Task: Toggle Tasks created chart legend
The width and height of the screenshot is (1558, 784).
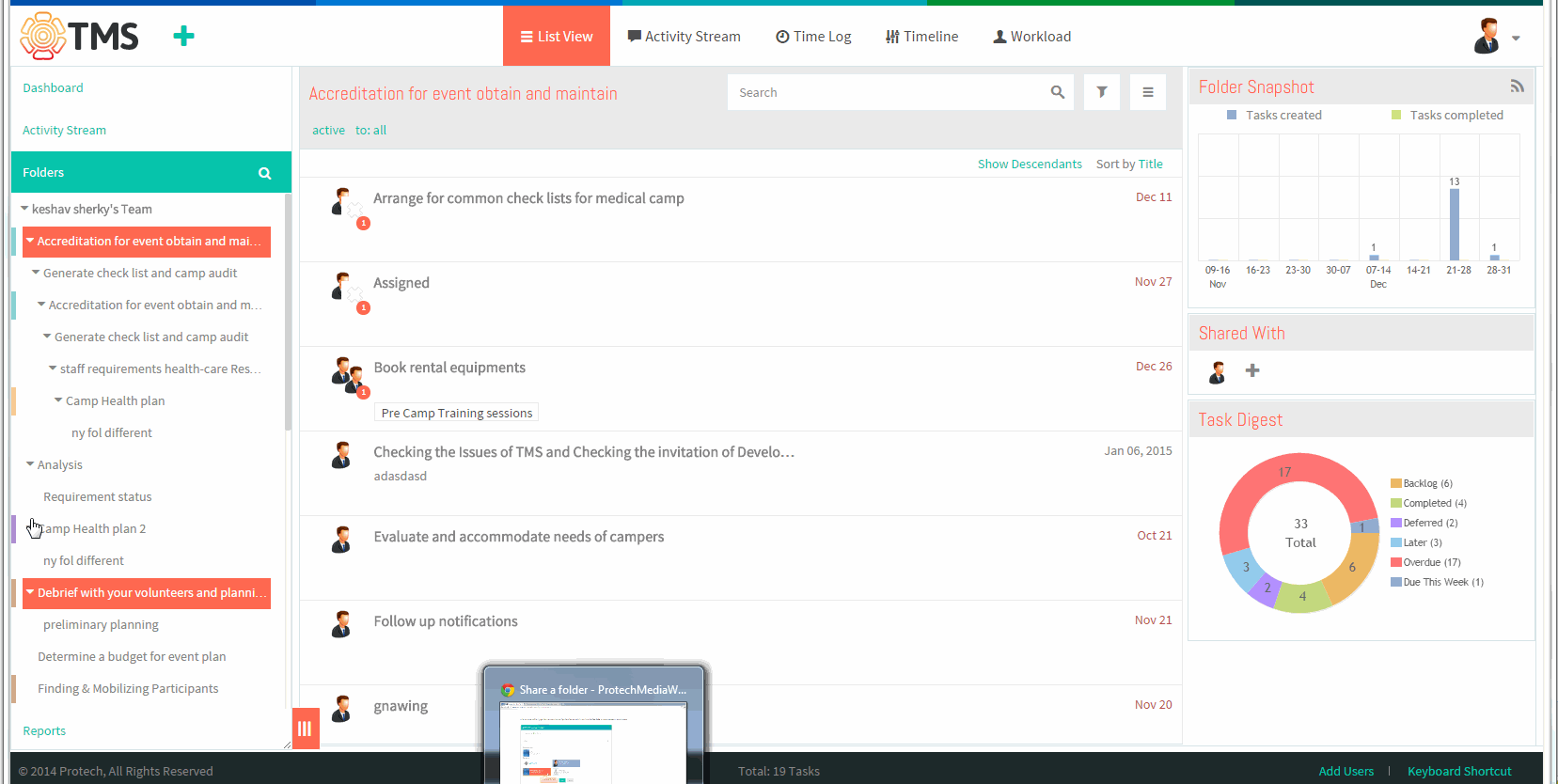Action: (x=1274, y=115)
